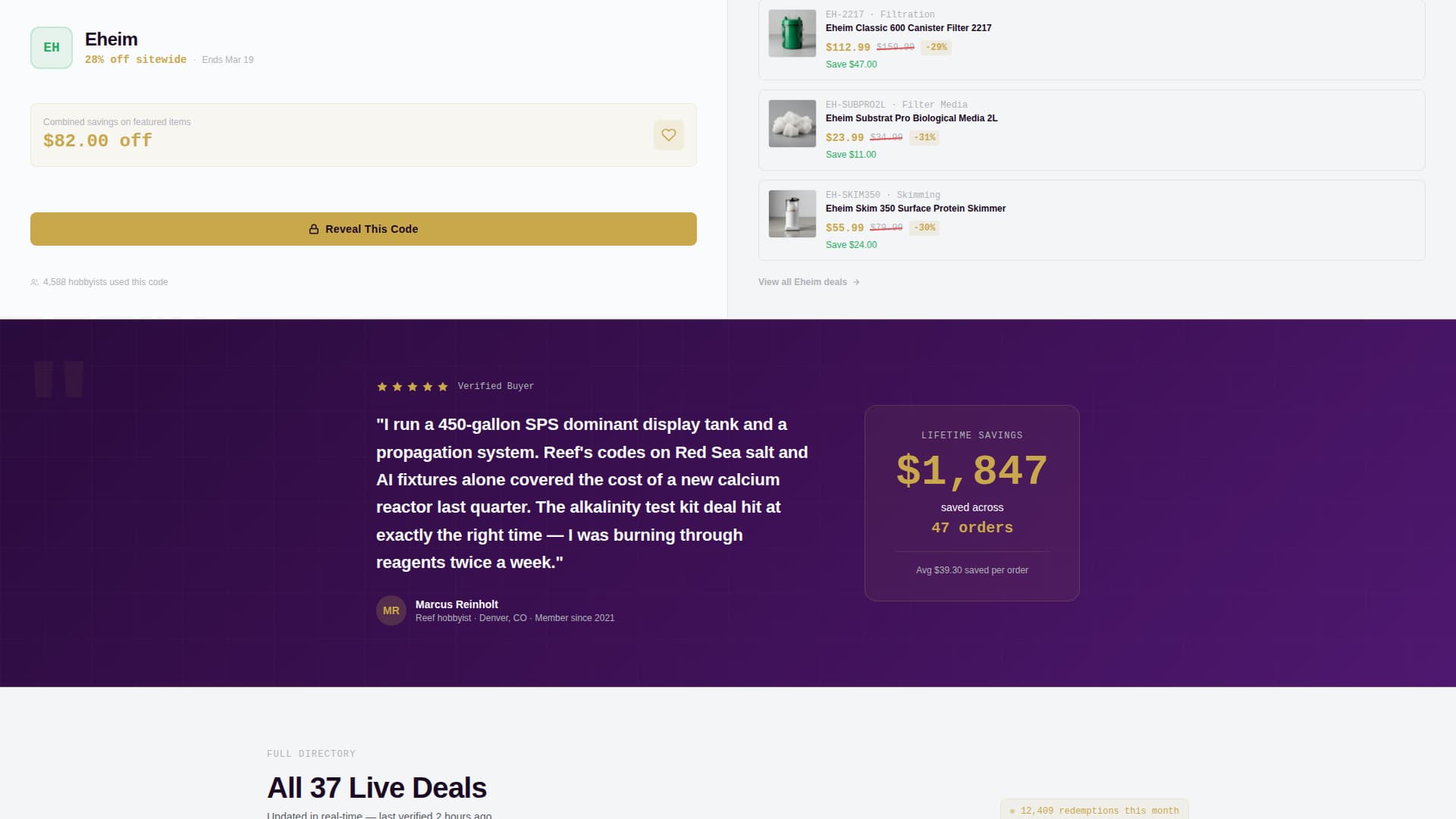
Task: Click the Verified Buyer label
Action: [x=496, y=386]
